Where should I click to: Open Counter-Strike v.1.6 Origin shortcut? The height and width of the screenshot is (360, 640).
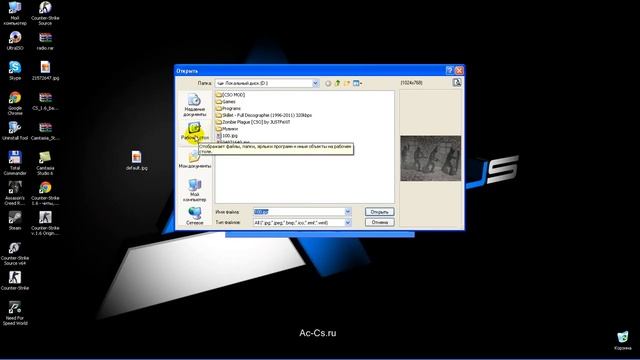[x=45, y=223]
